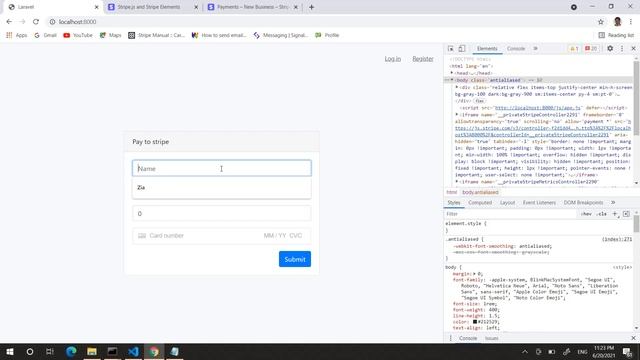Open the (index):271 source link
The width and height of the screenshot is (640, 360).
(x=616, y=239)
